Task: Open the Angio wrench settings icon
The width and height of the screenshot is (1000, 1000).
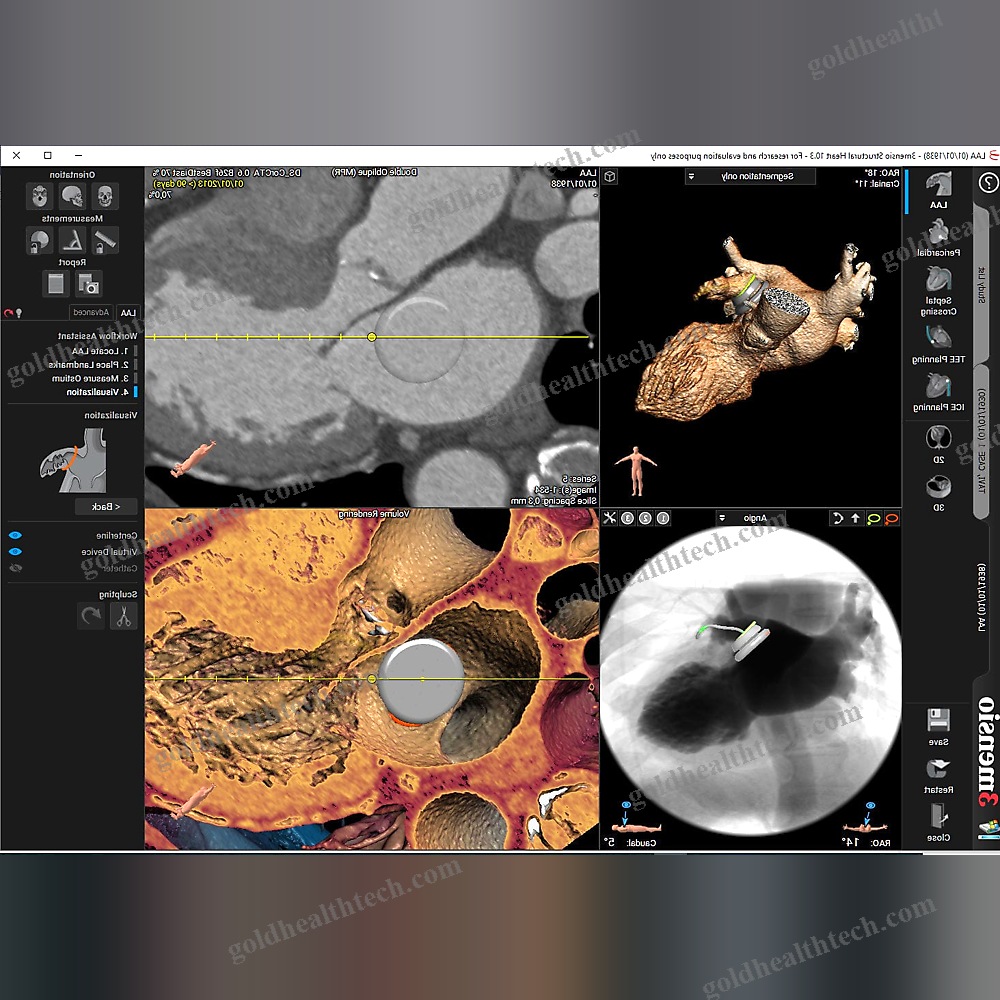Action: point(610,518)
